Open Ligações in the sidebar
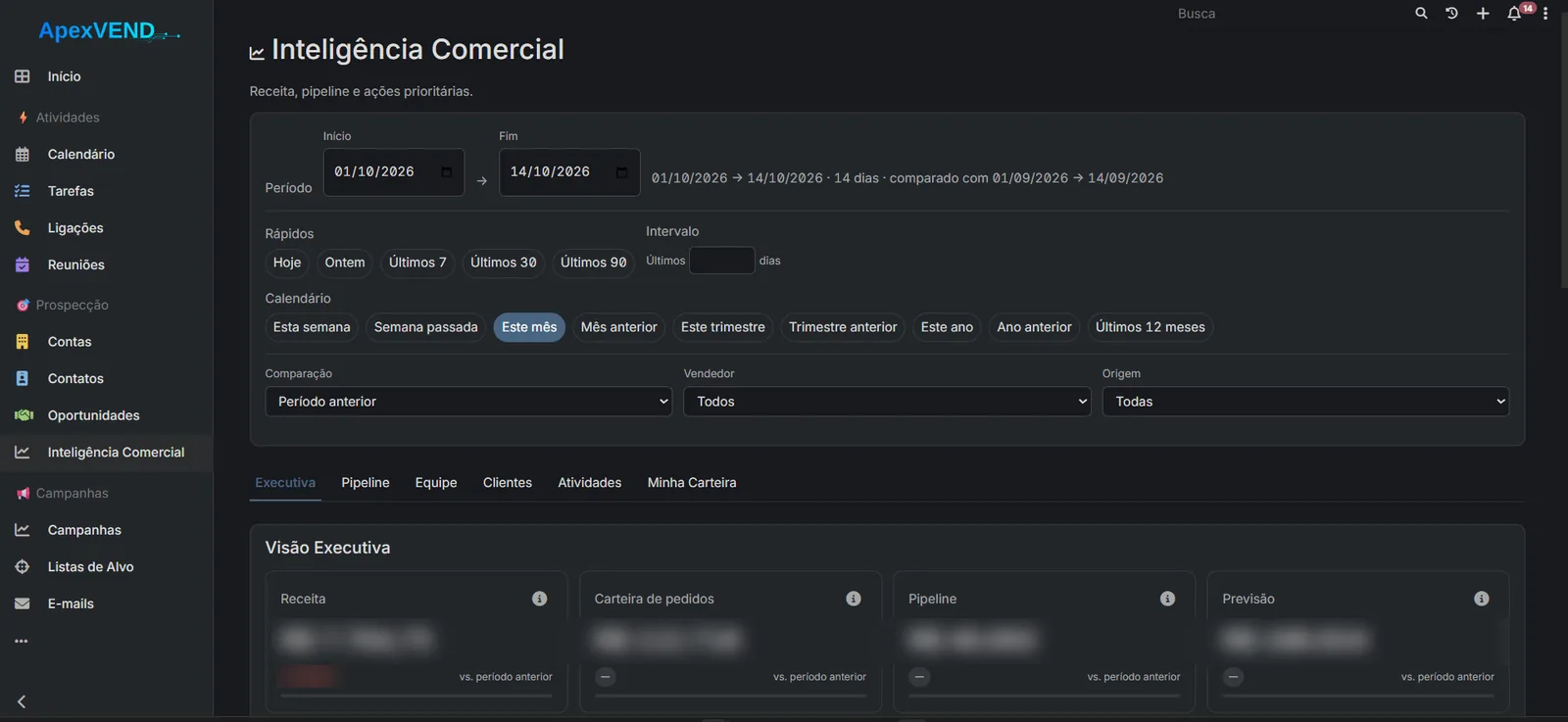The width and height of the screenshot is (1568, 722). pyautogui.click(x=106, y=228)
